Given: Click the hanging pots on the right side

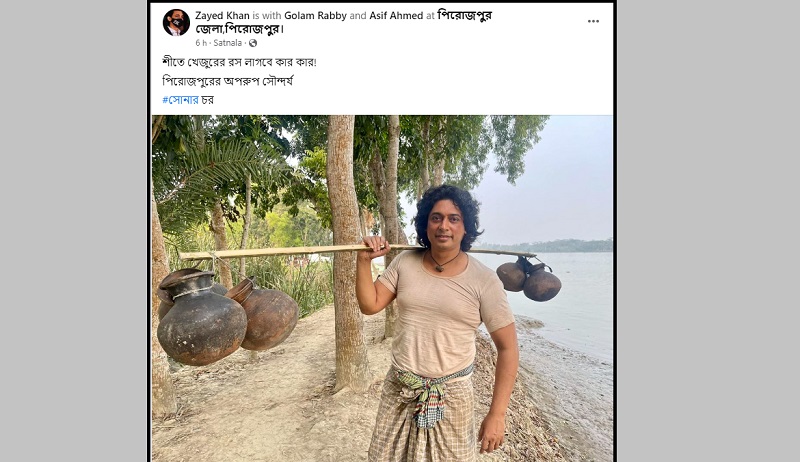Looking at the screenshot, I should [x=530, y=279].
